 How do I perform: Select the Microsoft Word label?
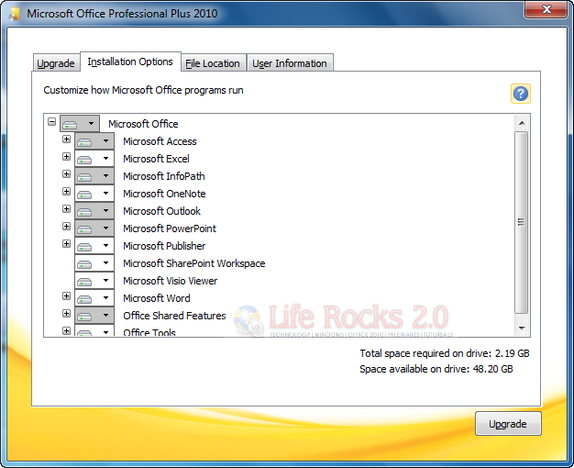pos(157,298)
